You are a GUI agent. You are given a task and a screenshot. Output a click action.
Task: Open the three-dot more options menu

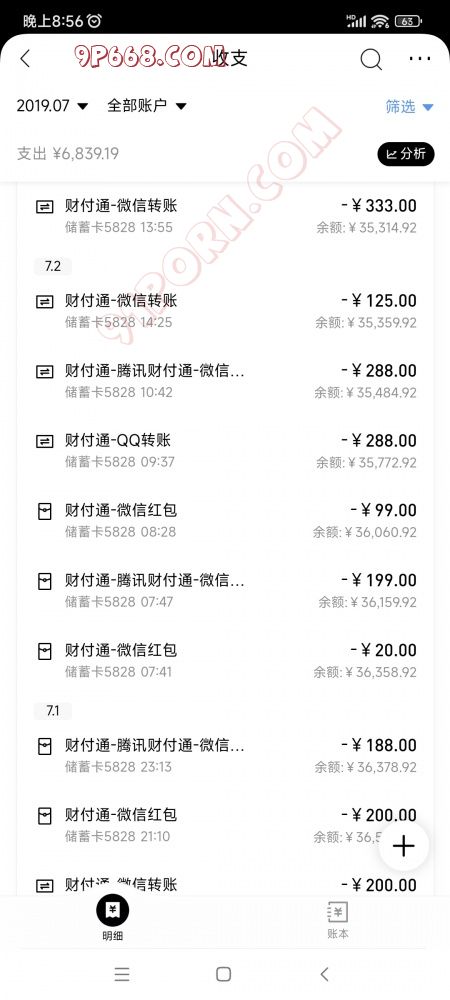click(420, 59)
